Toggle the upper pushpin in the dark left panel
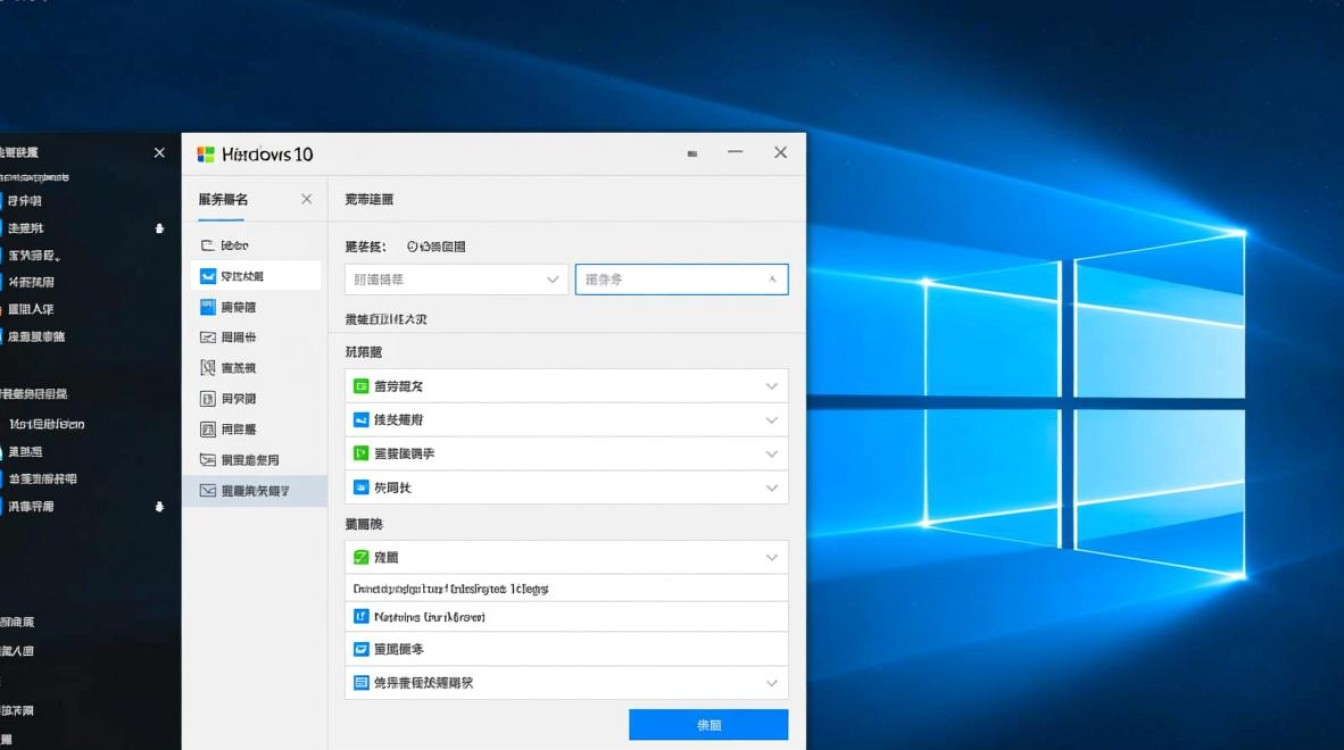The image size is (1344, 750). click(160, 228)
